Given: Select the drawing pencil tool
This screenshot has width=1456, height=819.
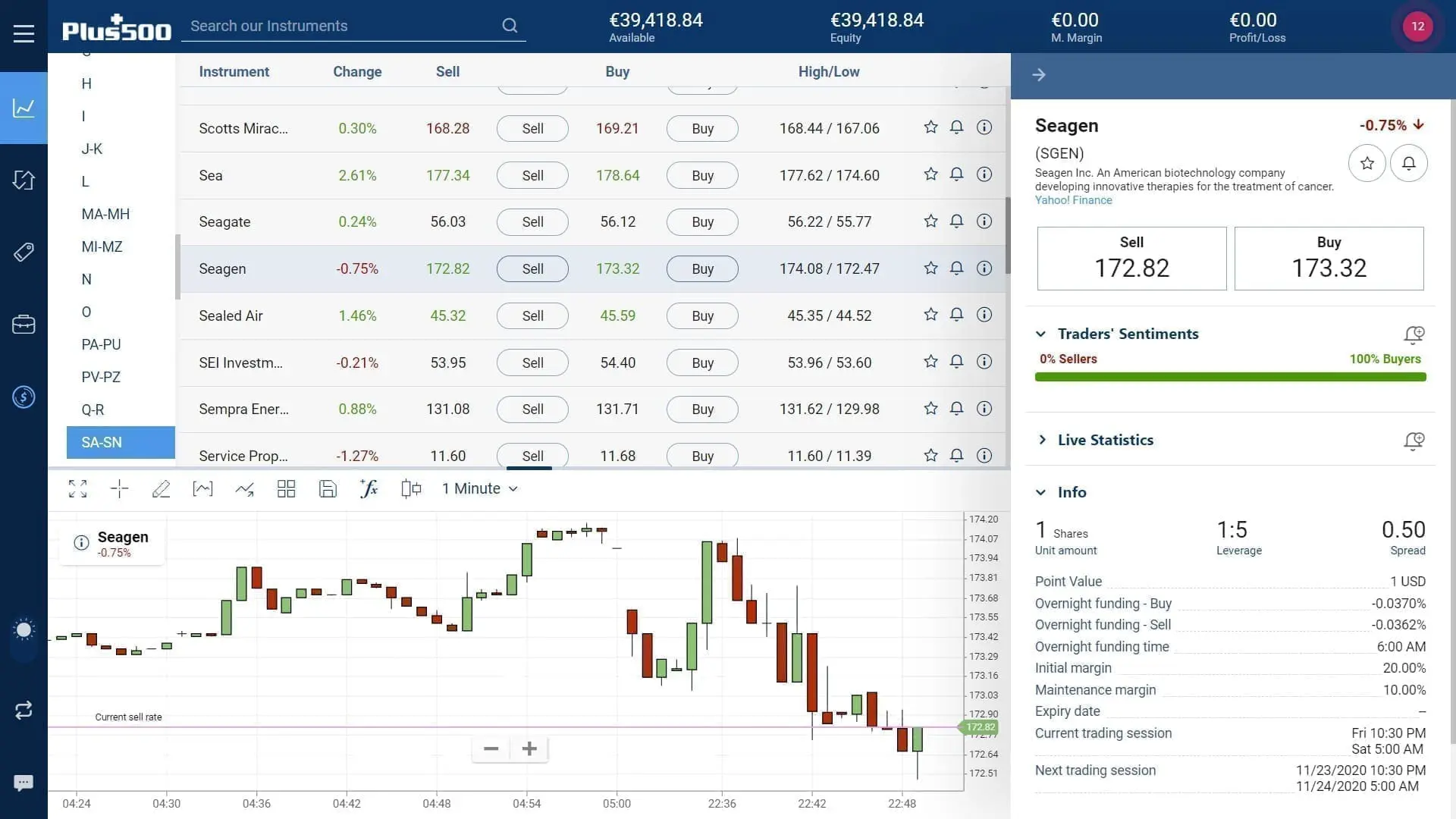Looking at the screenshot, I should pyautogui.click(x=161, y=489).
